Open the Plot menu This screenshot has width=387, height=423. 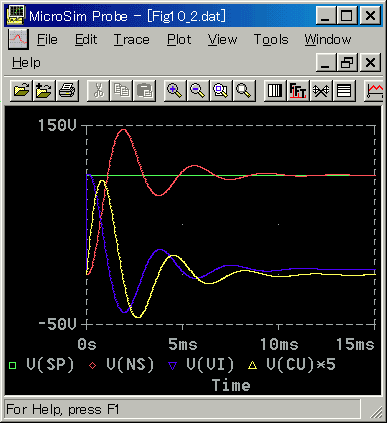[x=179, y=40]
